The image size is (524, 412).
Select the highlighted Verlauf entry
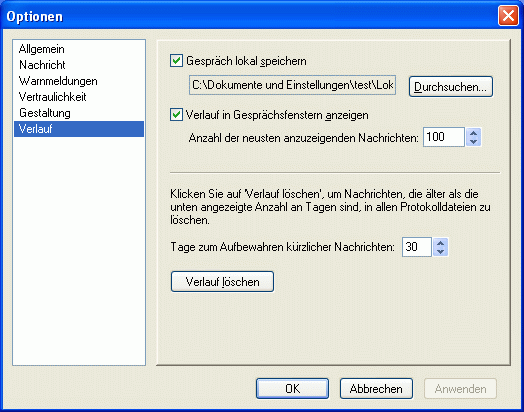pos(79,129)
